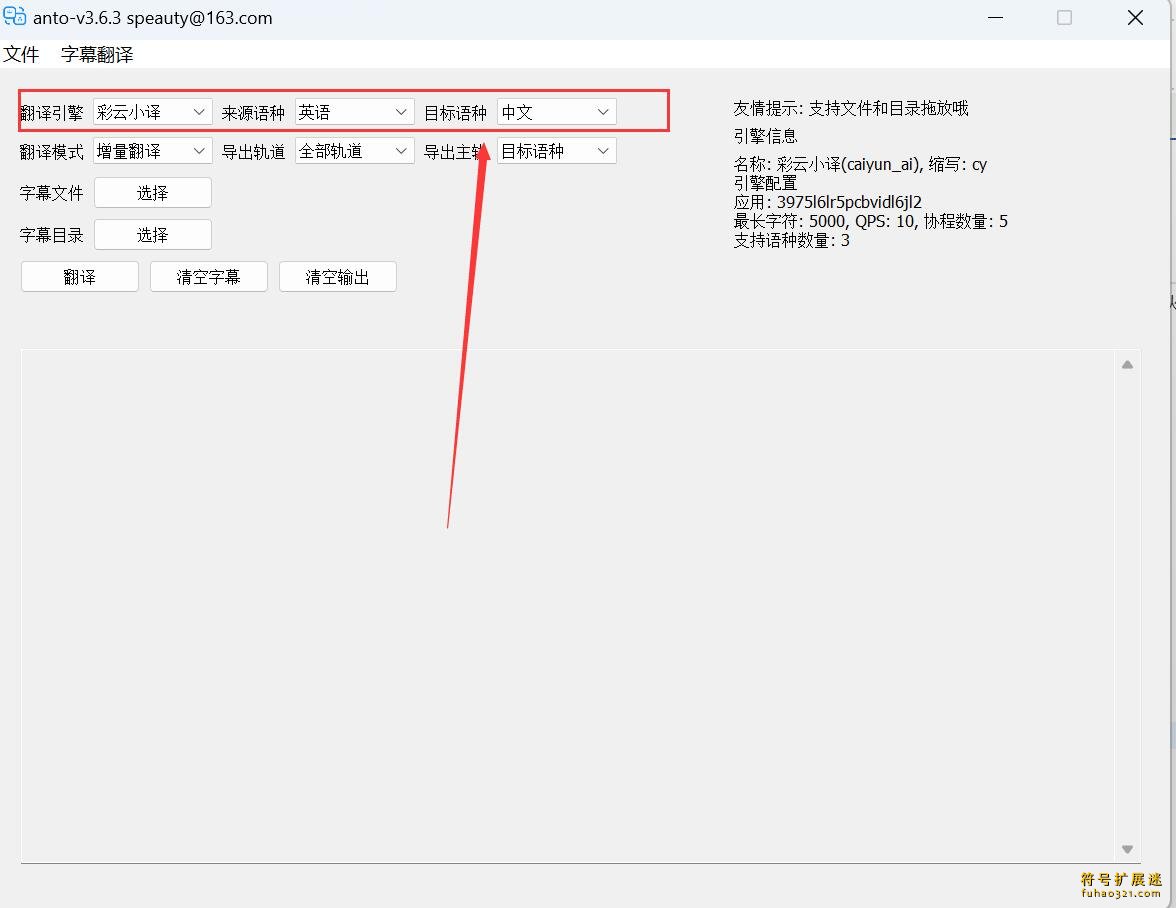The height and width of the screenshot is (908, 1176).
Task: Open the 导出主轨 dropdown showing 目标语种
Action: click(556, 151)
